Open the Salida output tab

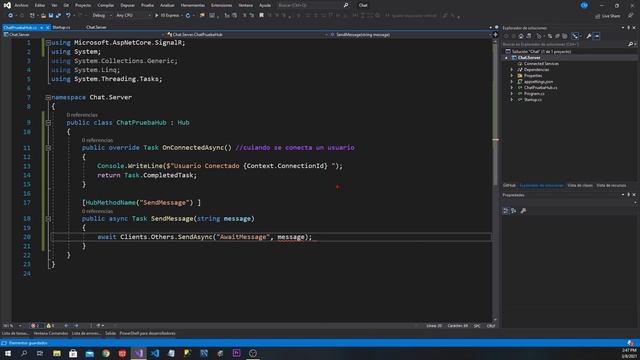[110, 333]
